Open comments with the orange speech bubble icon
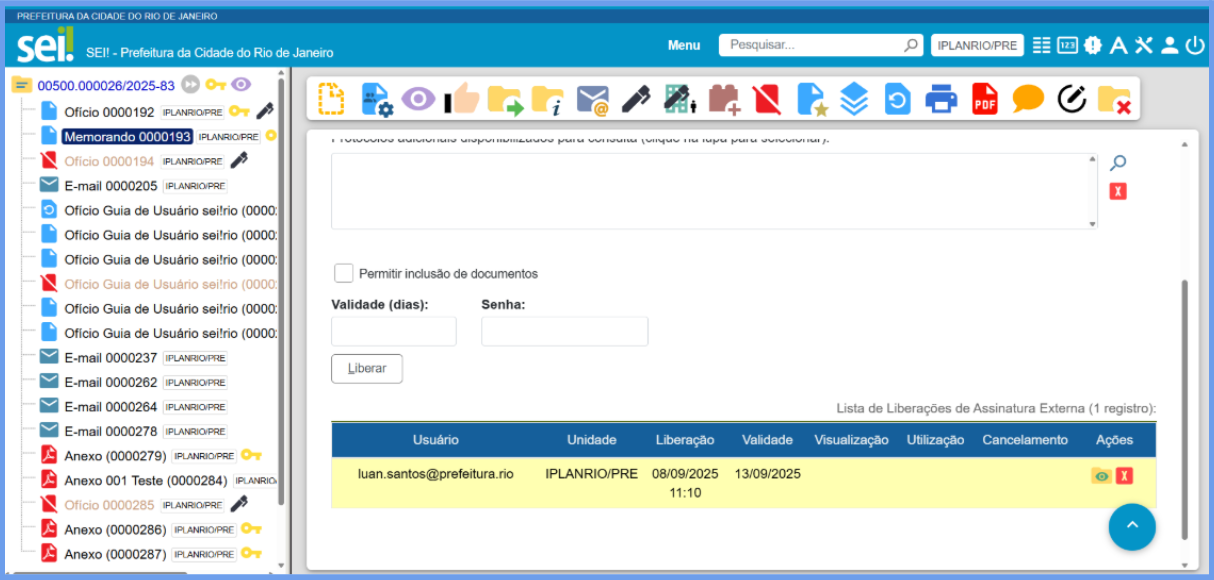The image size is (1214, 580). click(x=1028, y=99)
